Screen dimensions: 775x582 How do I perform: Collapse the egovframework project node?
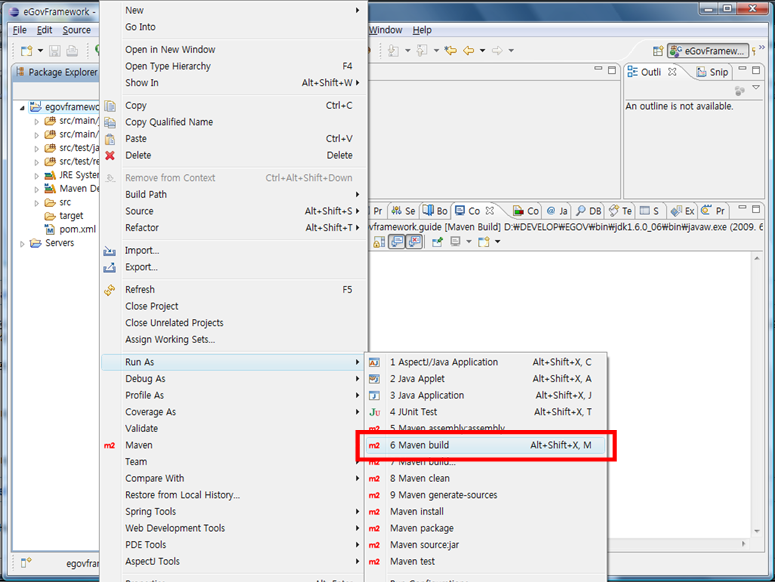22,107
